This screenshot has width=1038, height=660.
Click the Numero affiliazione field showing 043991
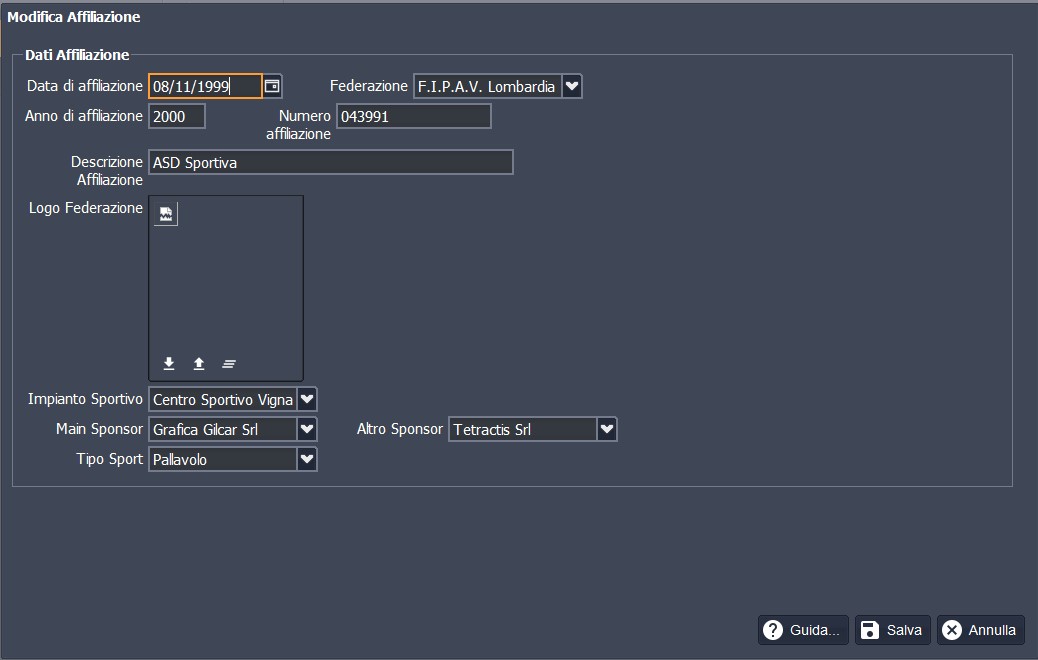pos(413,117)
